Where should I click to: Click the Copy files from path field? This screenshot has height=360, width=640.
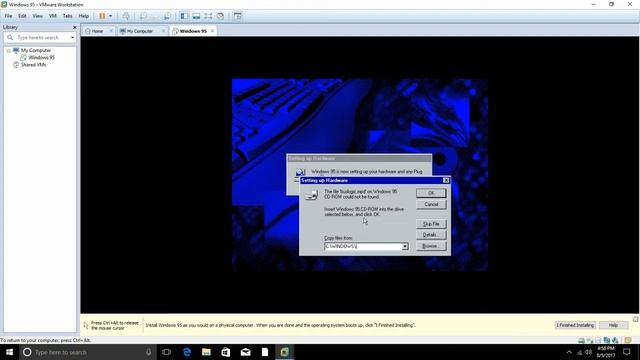point(363,247)
